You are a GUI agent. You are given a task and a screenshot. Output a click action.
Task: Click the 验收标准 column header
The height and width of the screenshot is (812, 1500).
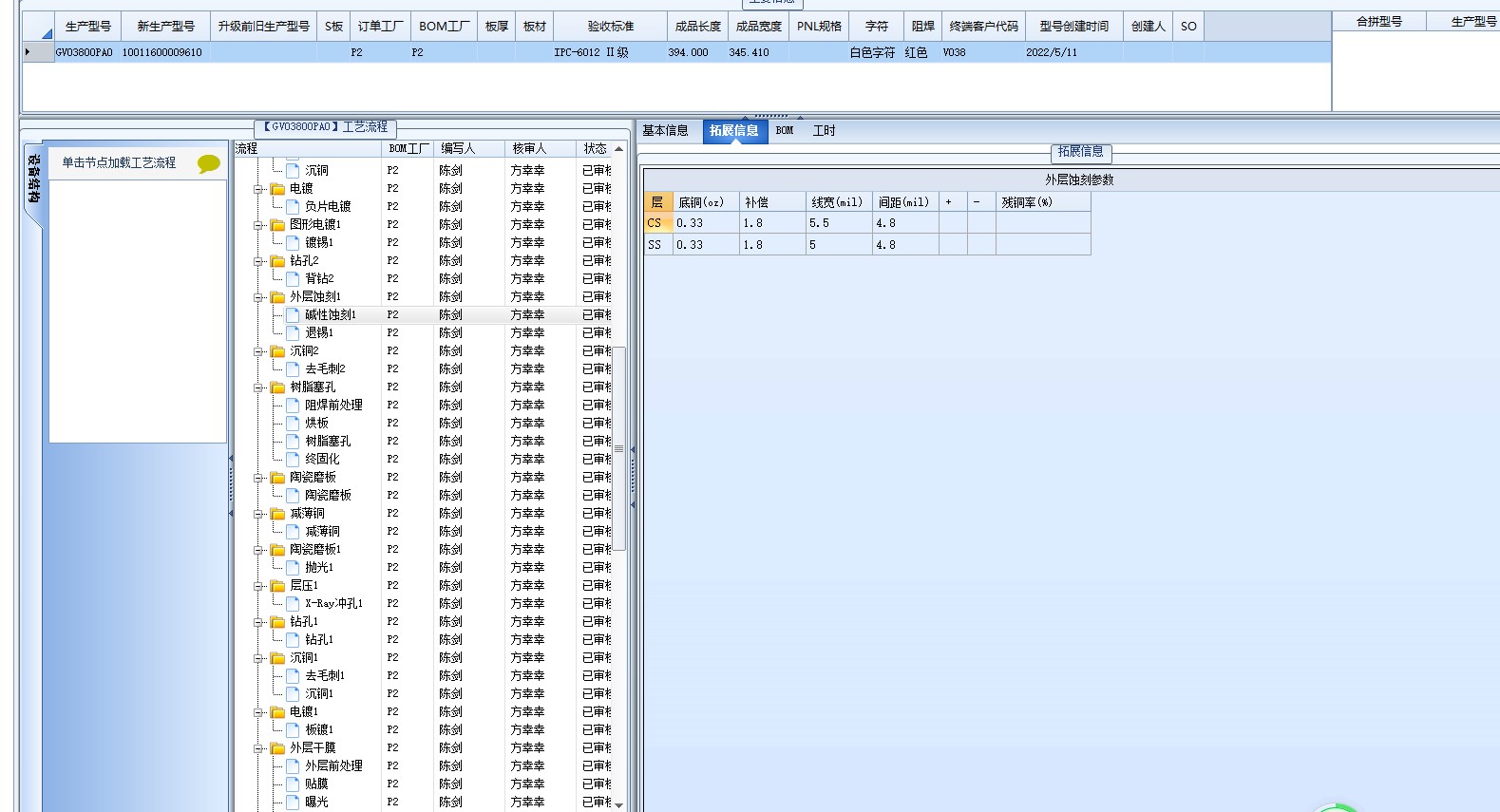coord(610,27)
